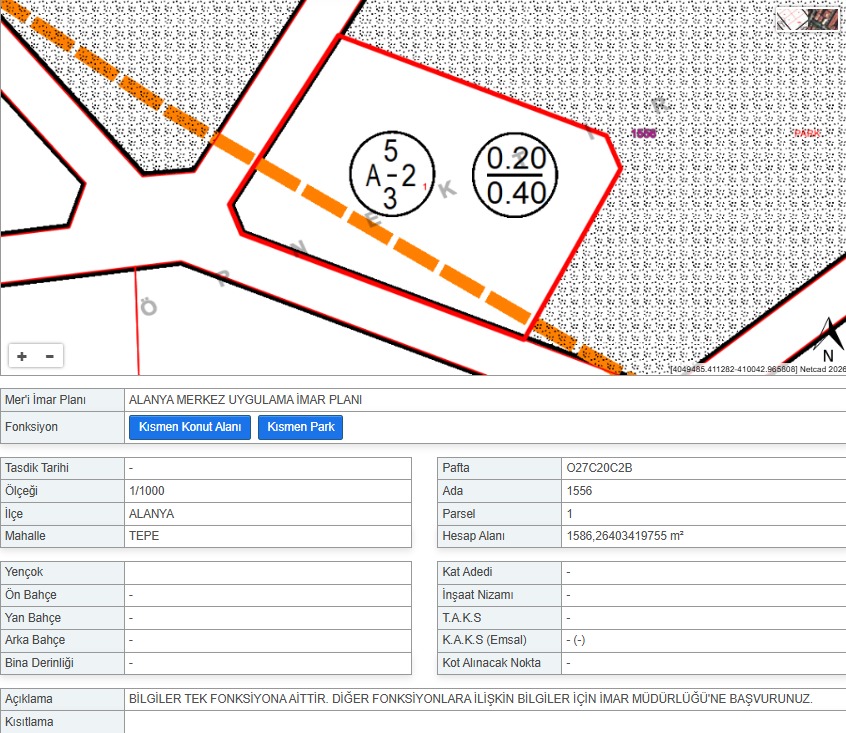Click the A-2 building code circle symbol
Viewport: 846px width, 733px height.
(392, 174)
